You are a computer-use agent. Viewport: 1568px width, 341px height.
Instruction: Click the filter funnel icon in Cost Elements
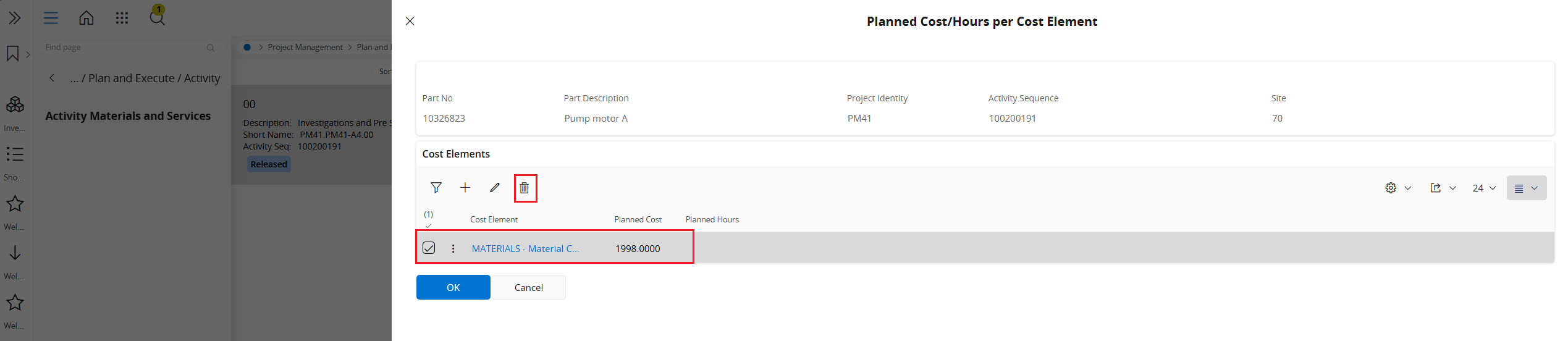(436, 188)
